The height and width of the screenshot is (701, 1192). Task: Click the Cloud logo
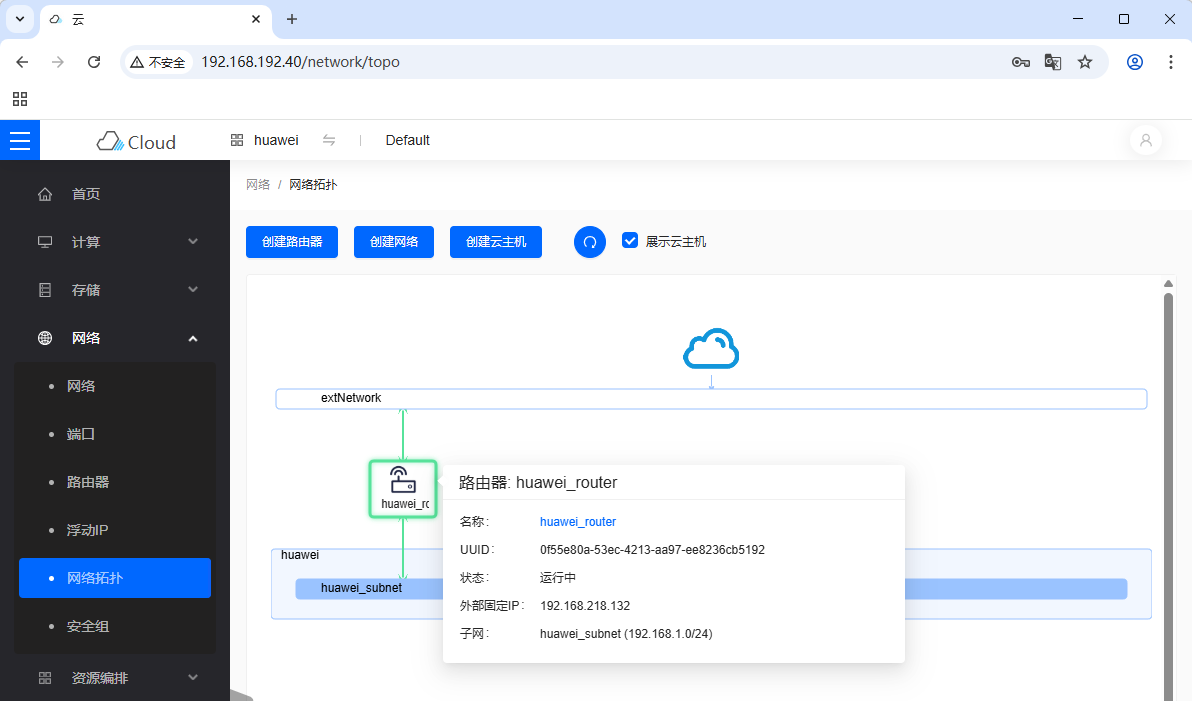click(x=136, y=141)
